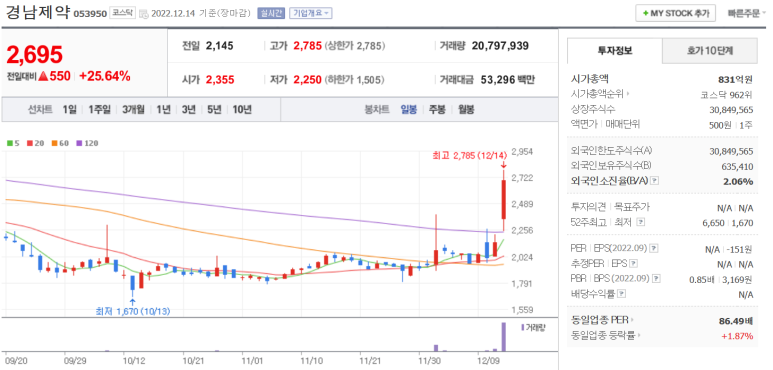Click the help icon beside 배당수익률

[x=622, y=294]
